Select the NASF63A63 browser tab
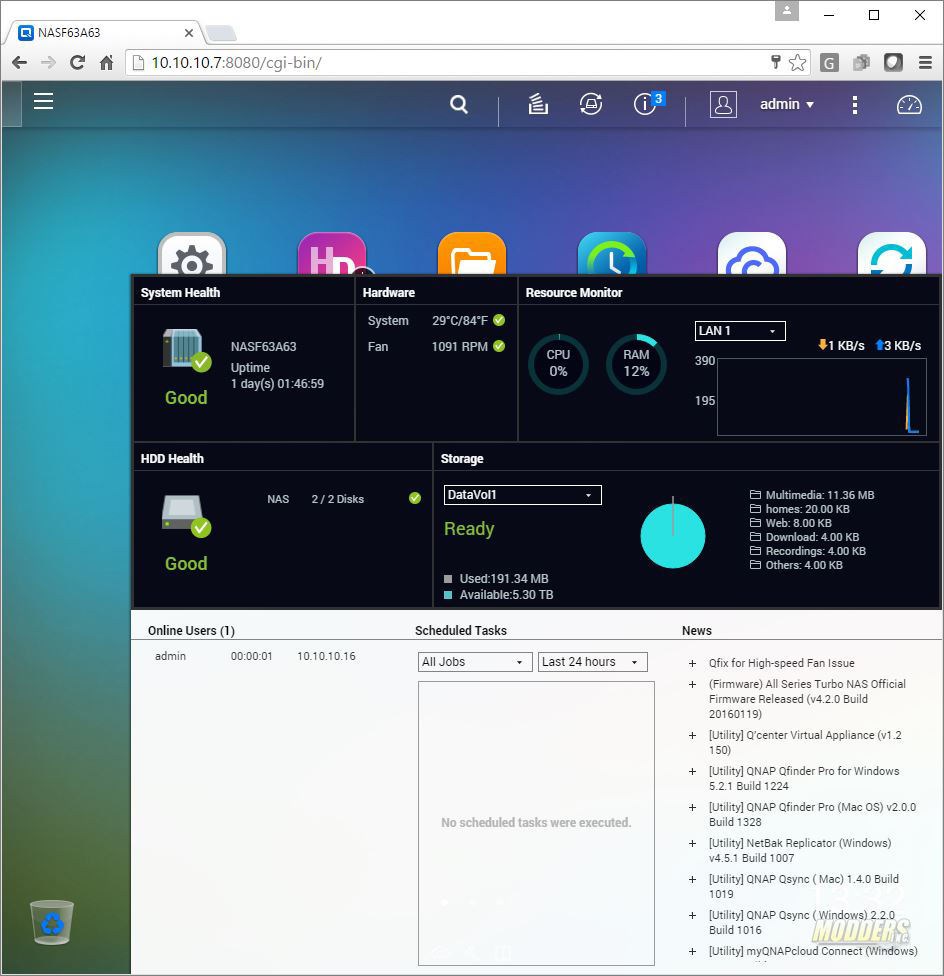Screen dimensions: 944x976 103,32
